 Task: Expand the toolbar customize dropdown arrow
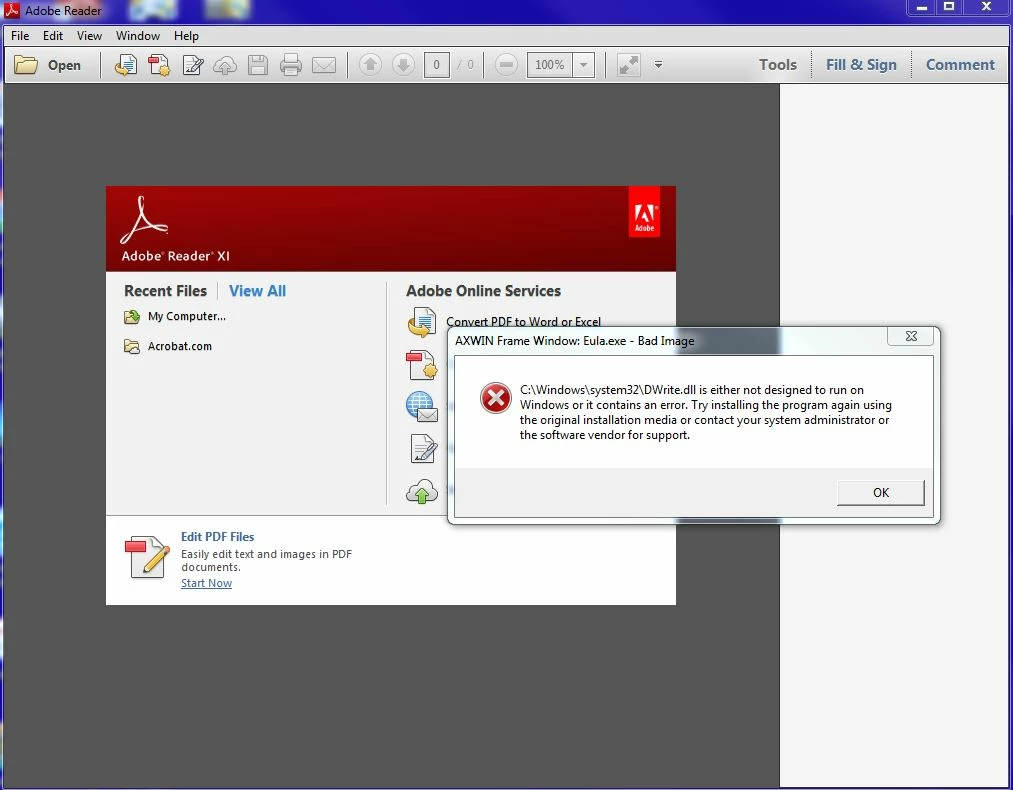tap(658, 65)
